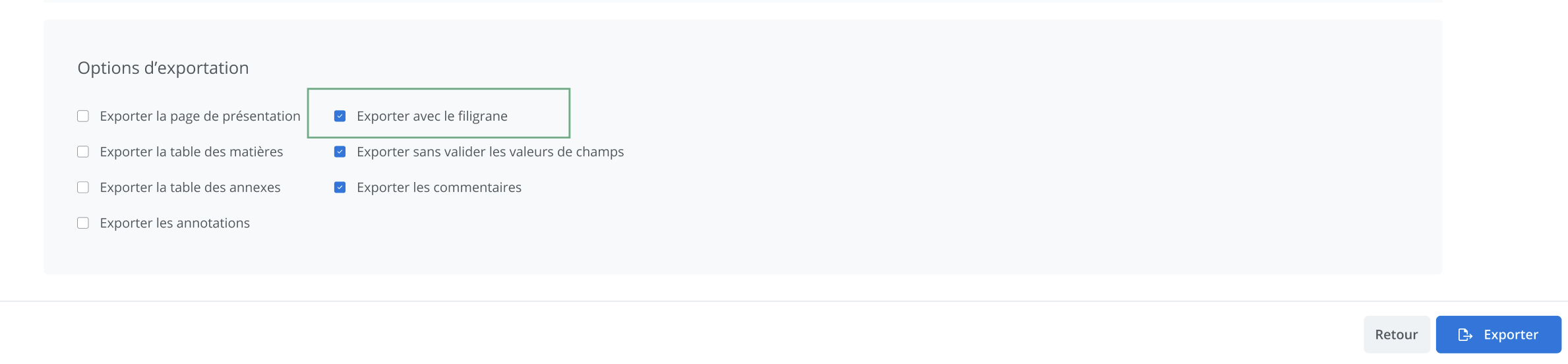Enable the Exporter les annotations checkbox
The width and height of the screenshot is (1568, 364).
(x=83, y=223)
